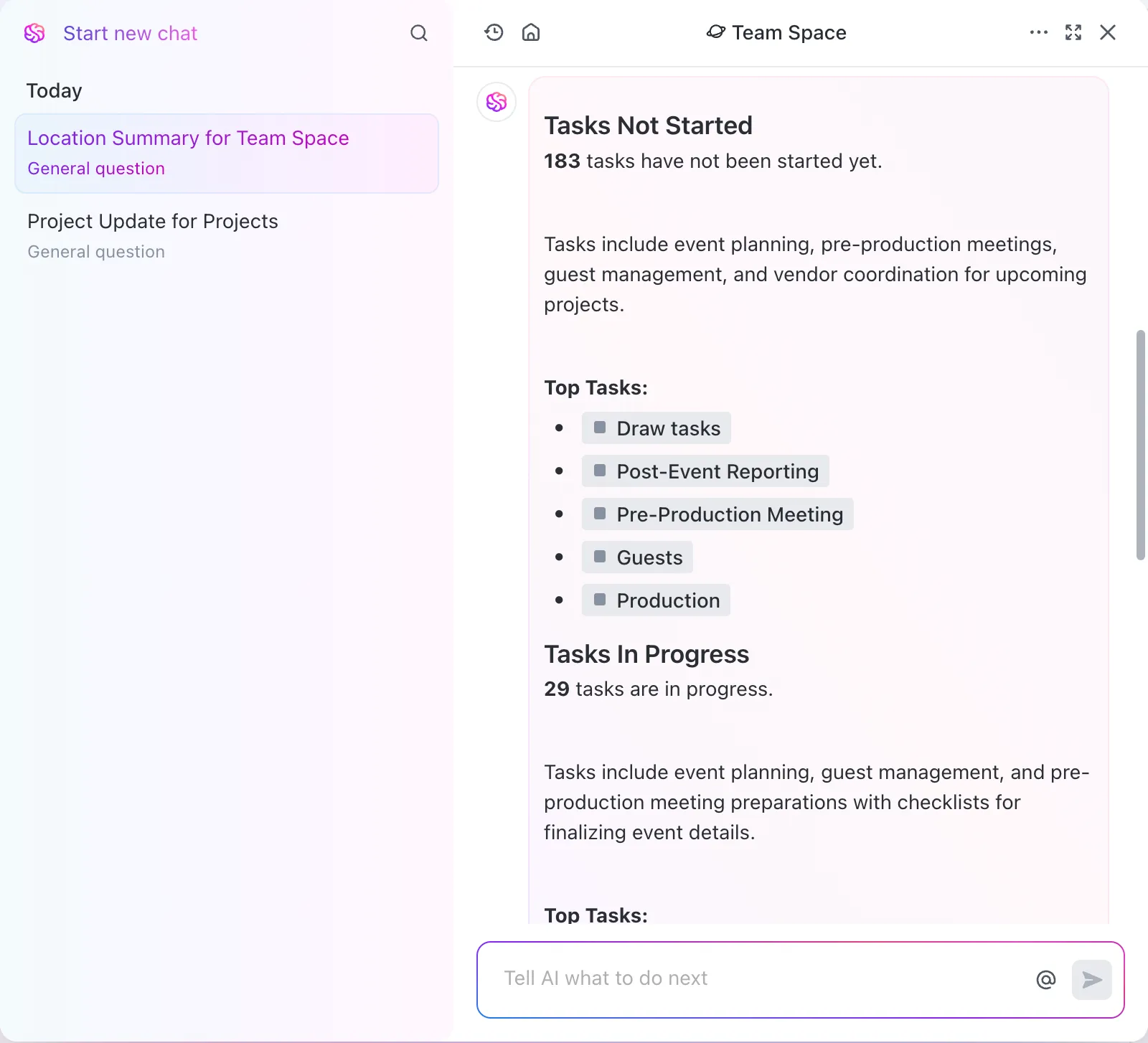This screenshot has width=1148, height=1043.
Task: Open the Guests task chip
Action: click(x=637, y=557)
